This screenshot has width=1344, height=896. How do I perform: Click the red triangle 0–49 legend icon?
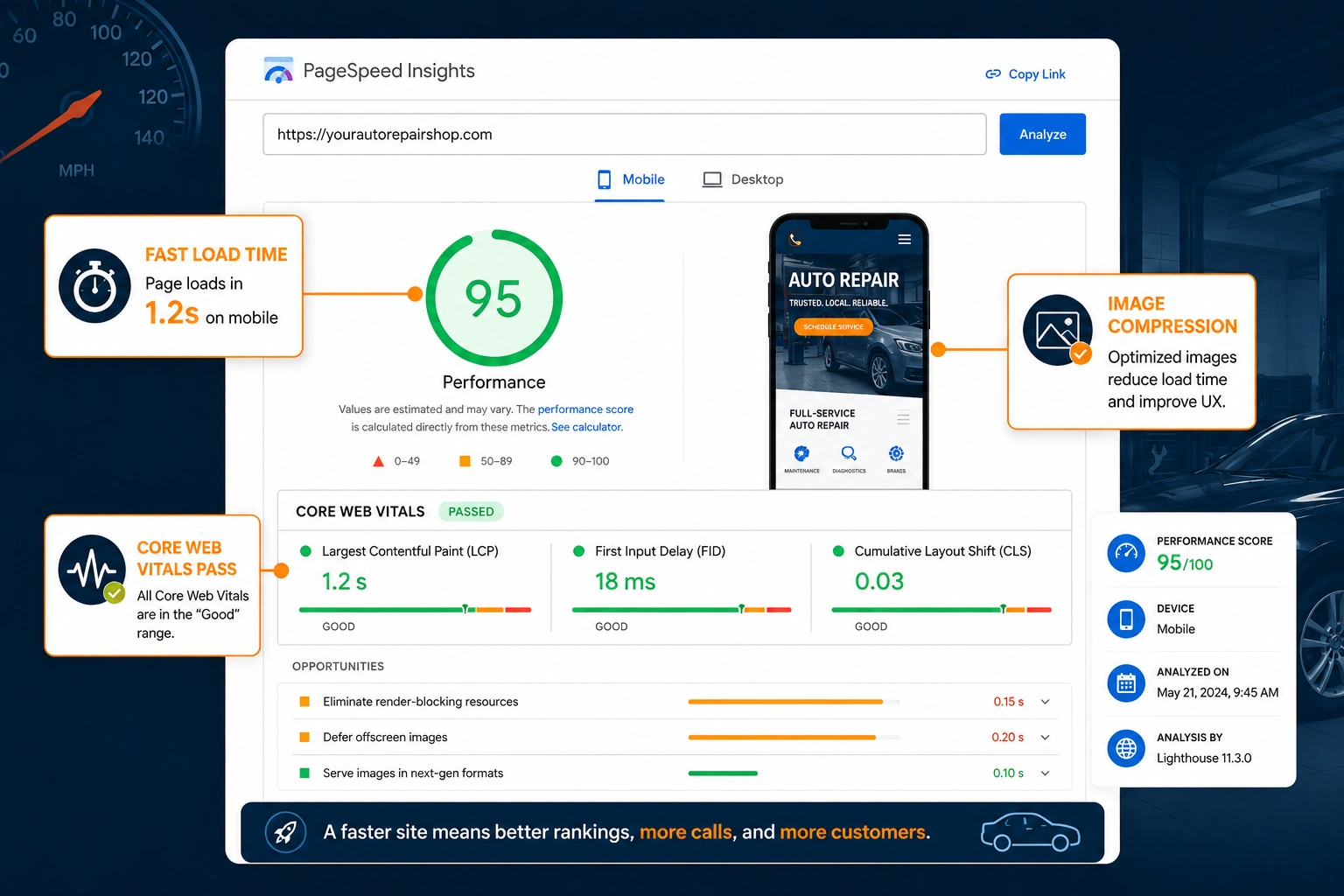379,461
